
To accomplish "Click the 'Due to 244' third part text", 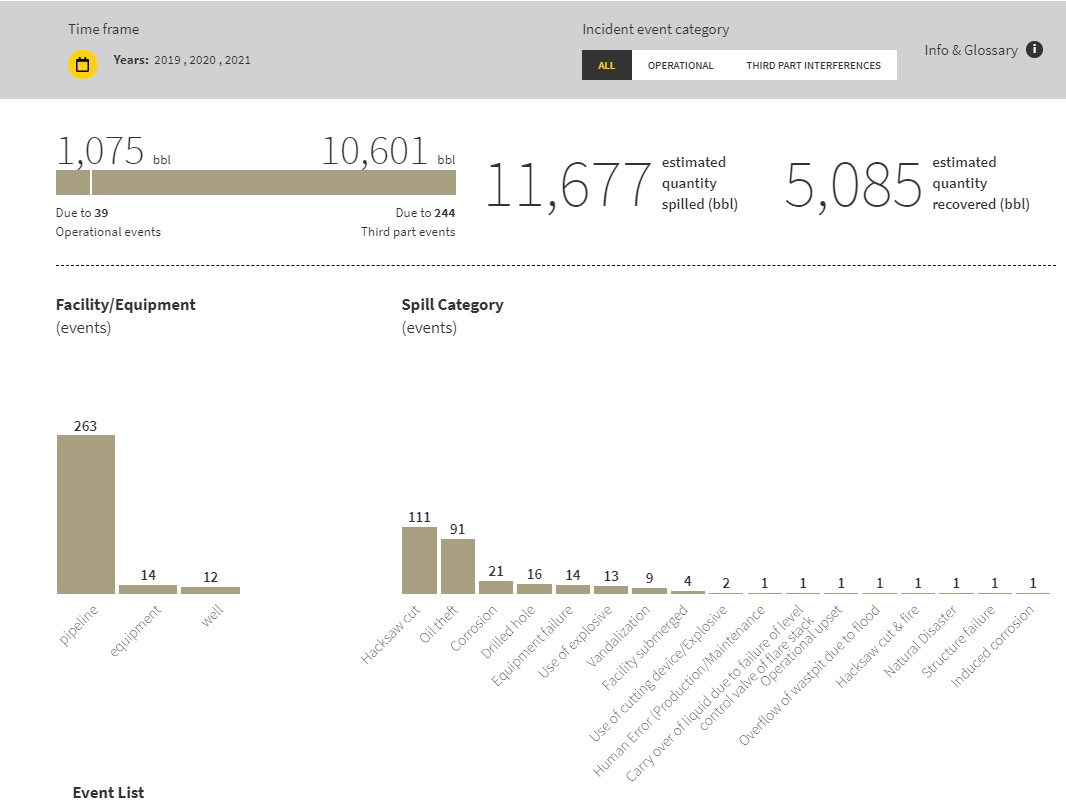I will 425,213.
